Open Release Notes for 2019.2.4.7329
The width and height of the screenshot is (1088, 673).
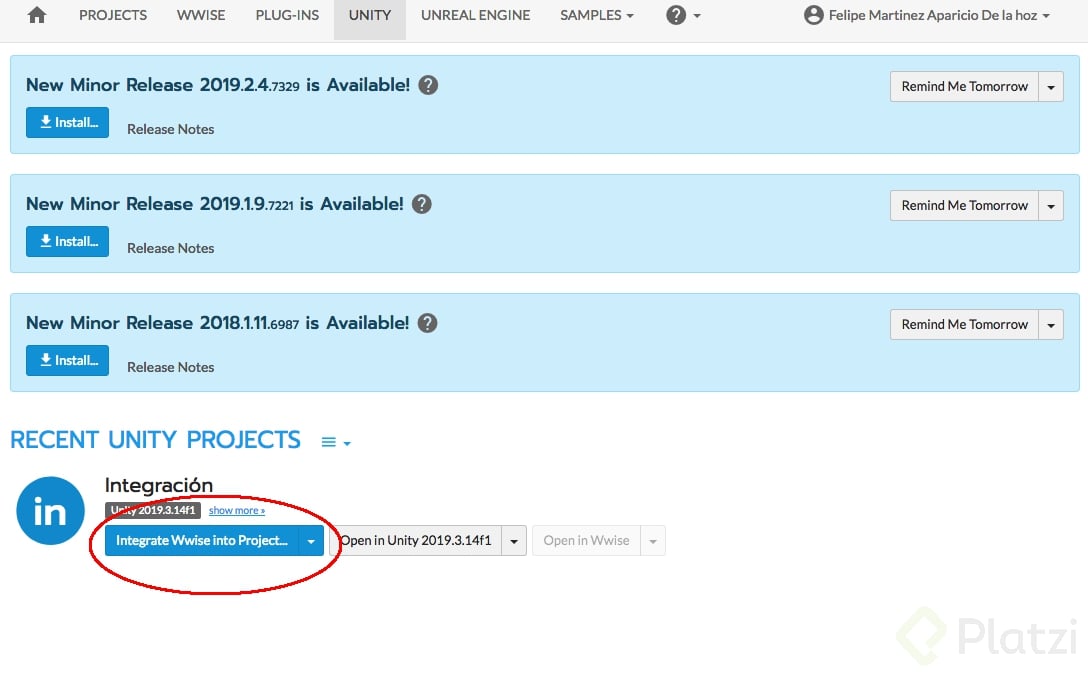171,129
